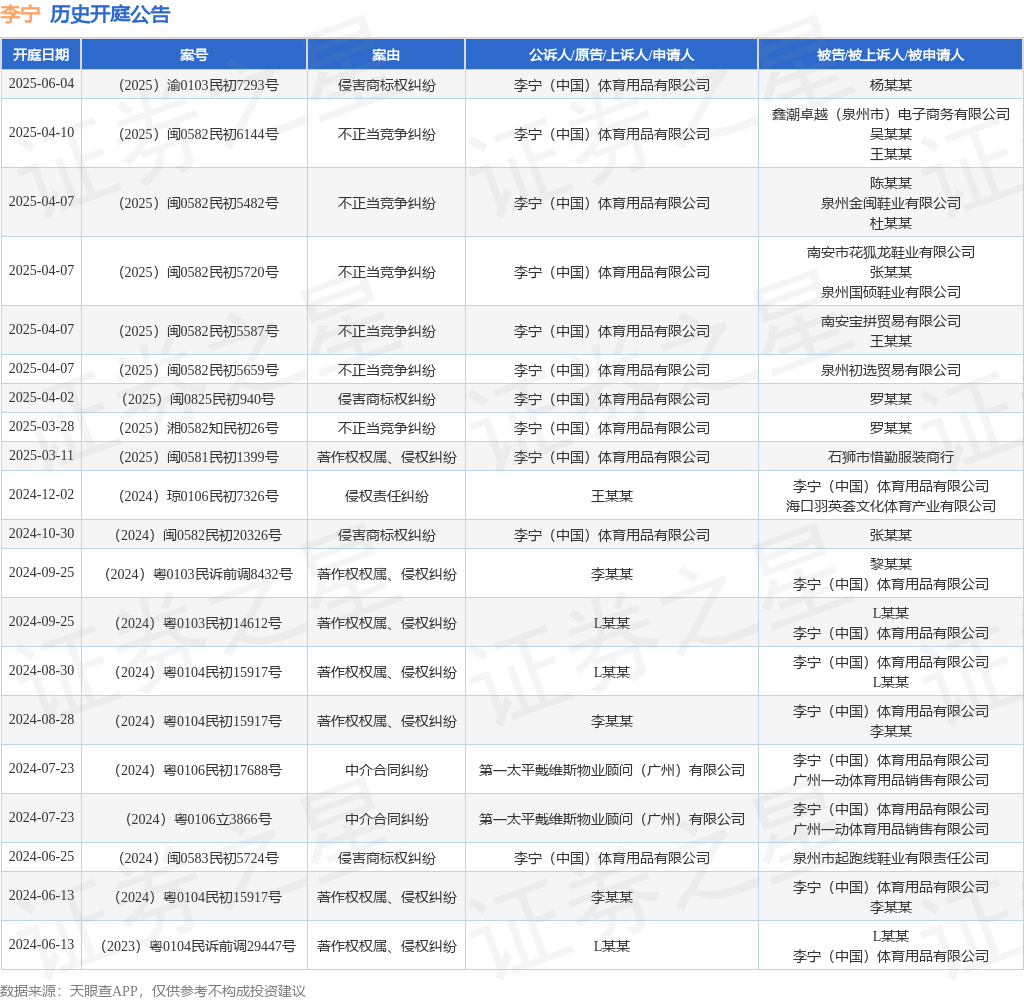Select case number (2024)粤0103民初14612号
Viewport: 1024px width, 1000px height.
coord(199,623)
